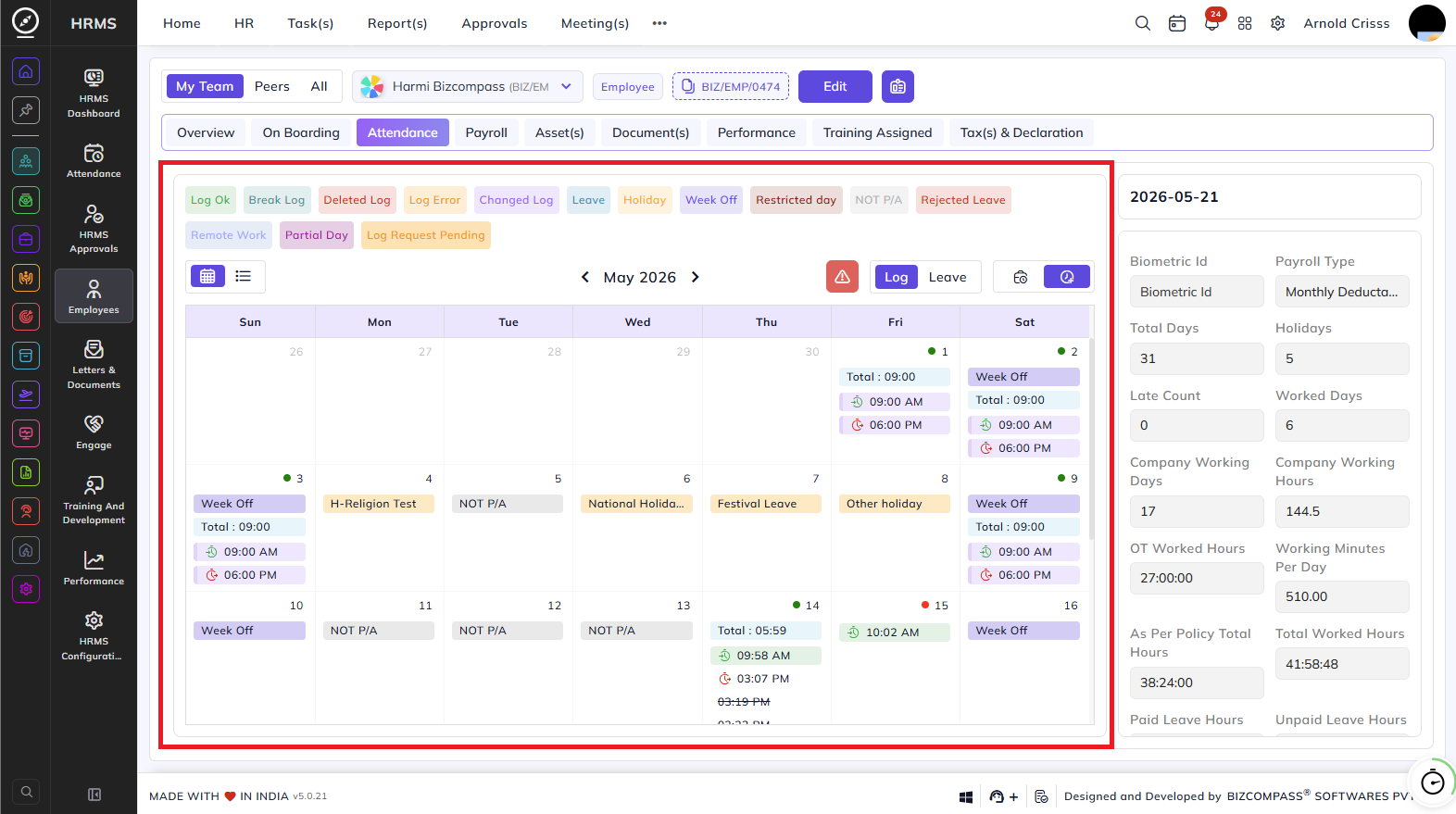Screen dimensions: 1456x814
Task: Go to next month arrow
Action: [x=695, y=277]
